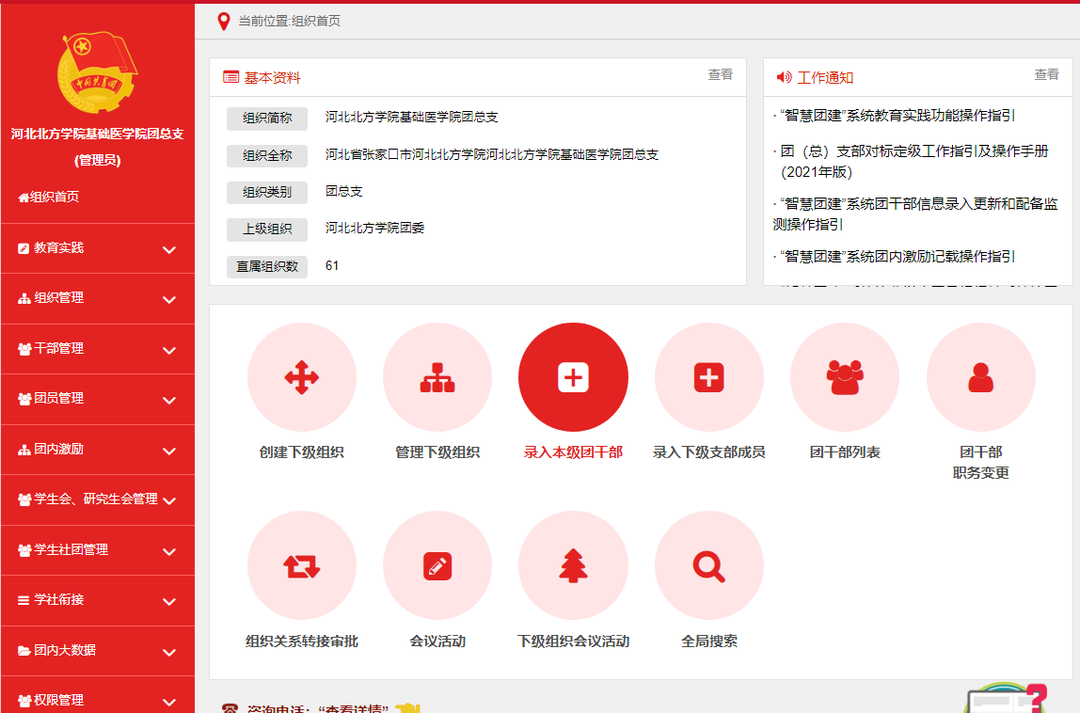This screenshot has width=1080, height=713.
Task: Expand 团员管理 chevron arrow
Action: 169,400
